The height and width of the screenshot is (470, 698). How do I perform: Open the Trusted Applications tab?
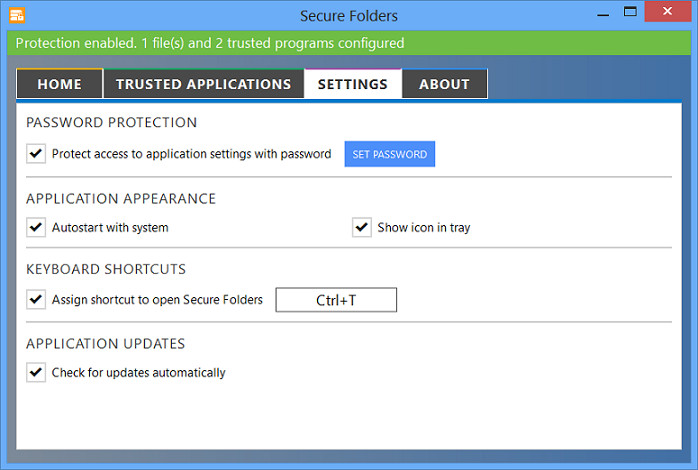tap(204, 84)
